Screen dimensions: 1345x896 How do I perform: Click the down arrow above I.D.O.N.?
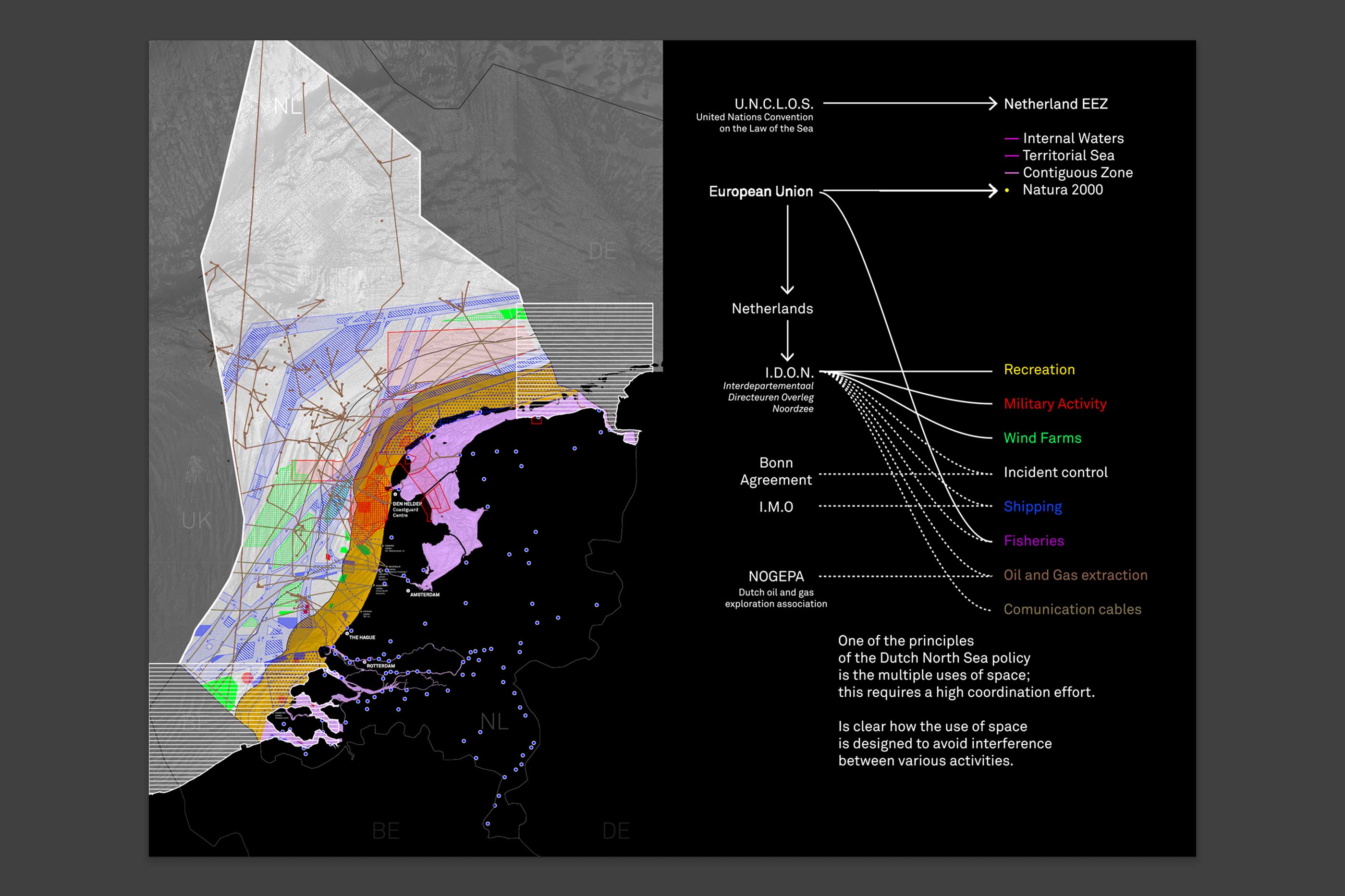(787, 354)
